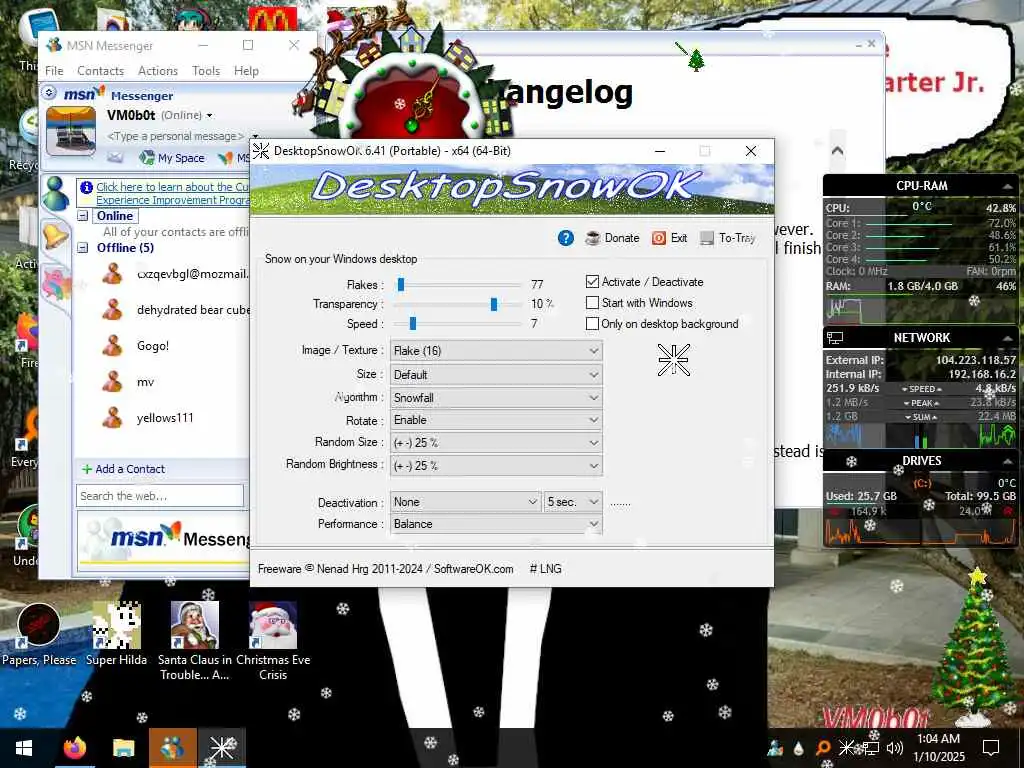Click the mail envelope icon in MSN Messenger

click(115, 157)
